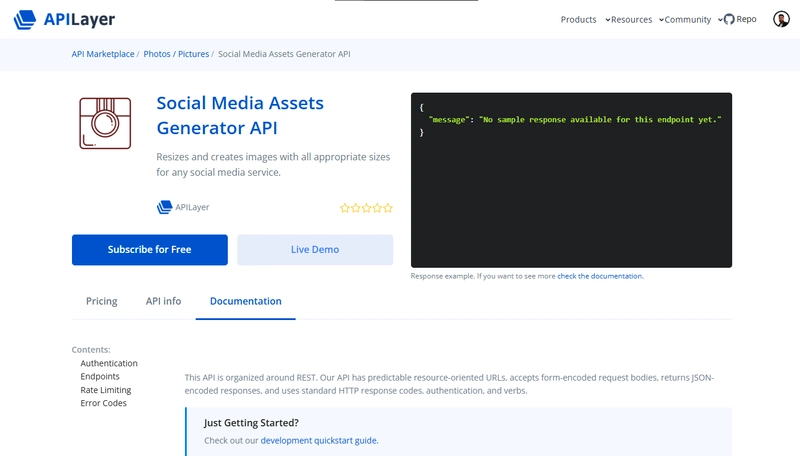This screenshot has height=456, width=800.
Task: Rate one star
Action: tap(345, 208)
